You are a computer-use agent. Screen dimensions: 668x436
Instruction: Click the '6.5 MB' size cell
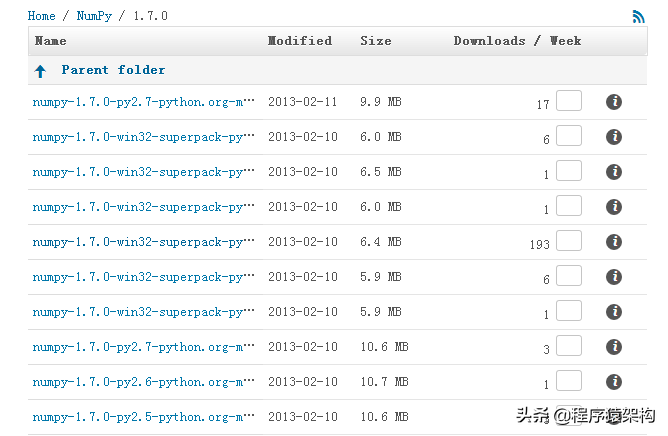[381, 172]
